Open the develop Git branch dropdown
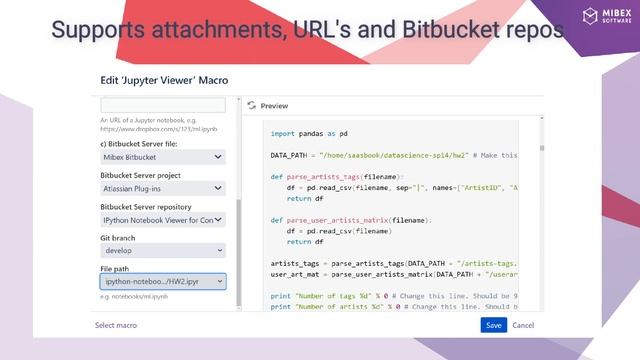Image resolution: width=640 pixels, height=360 pixels. pyautogui.click(x=163, y=251)
